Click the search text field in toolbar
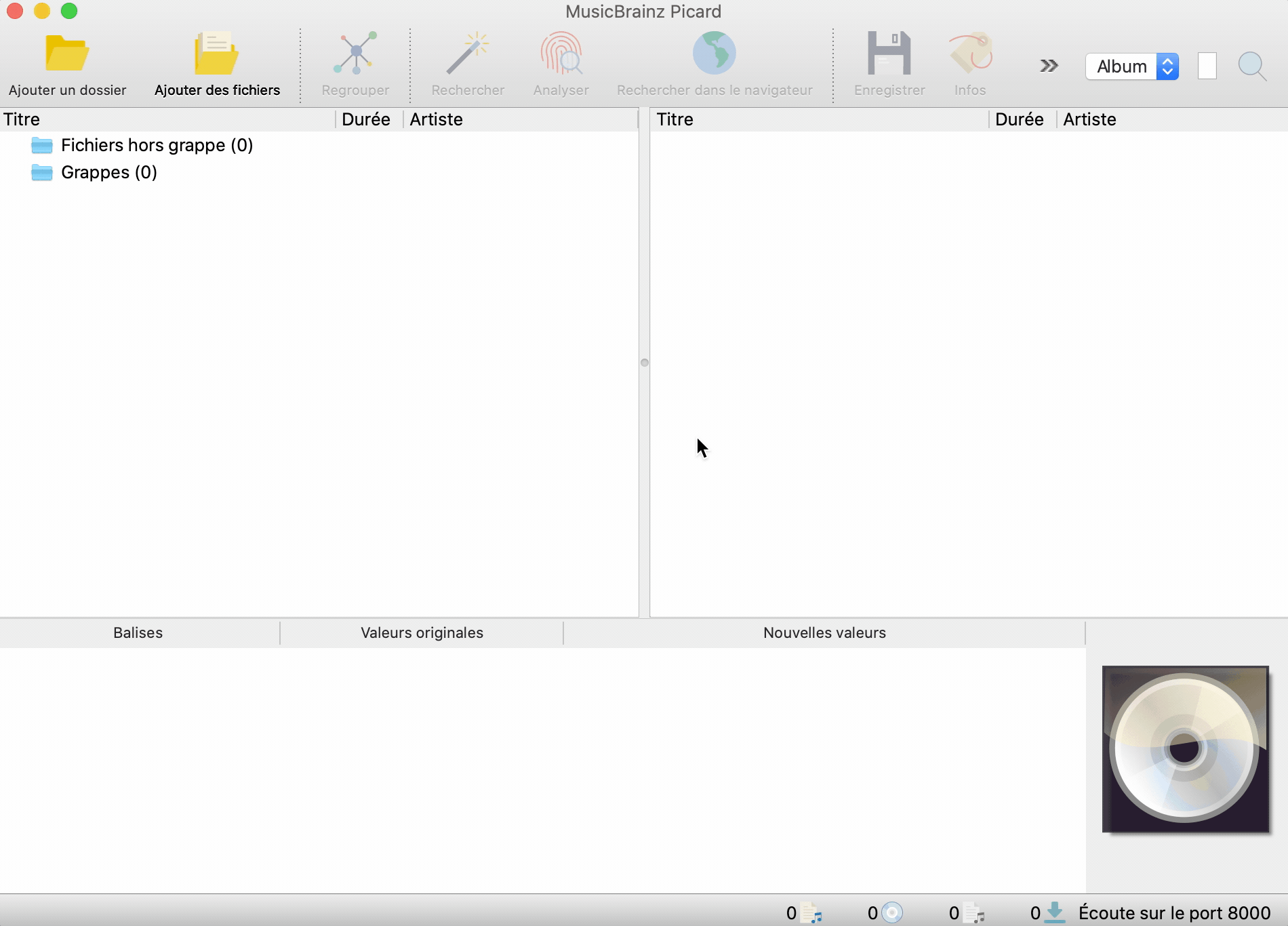1288x926 pixels. point(1207,66)
